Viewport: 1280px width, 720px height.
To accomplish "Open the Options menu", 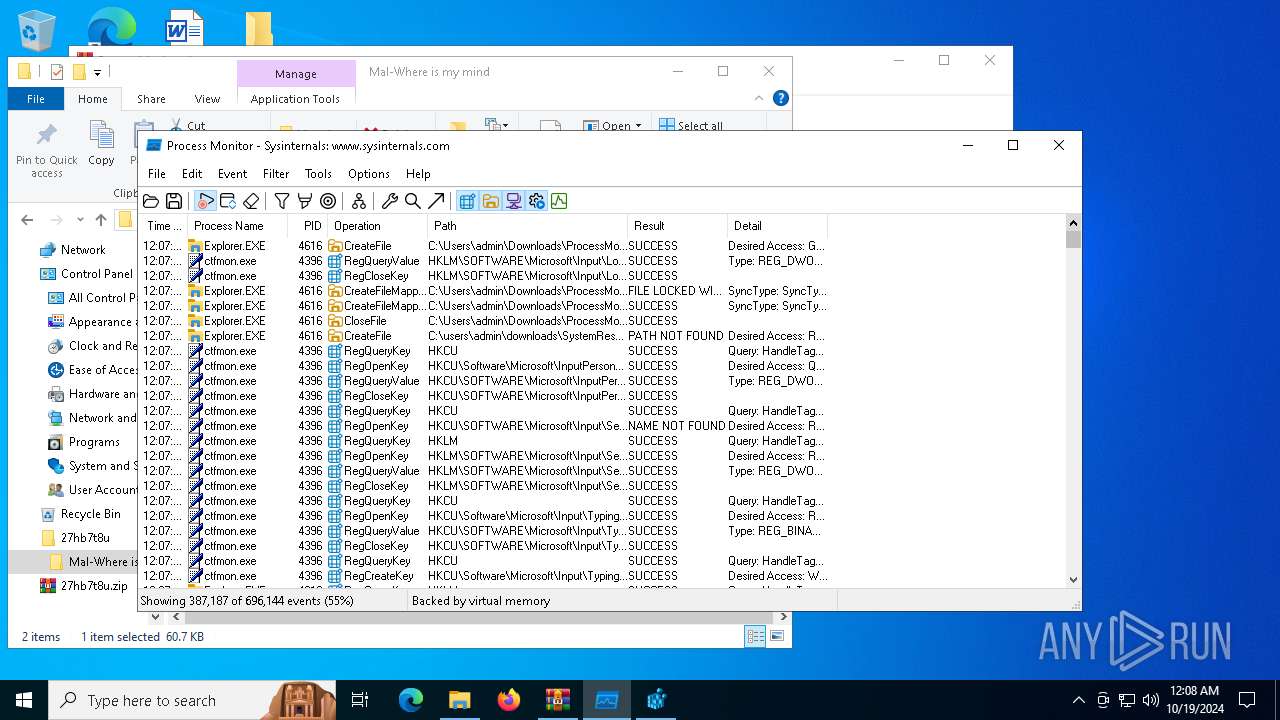I will point(369,174).
